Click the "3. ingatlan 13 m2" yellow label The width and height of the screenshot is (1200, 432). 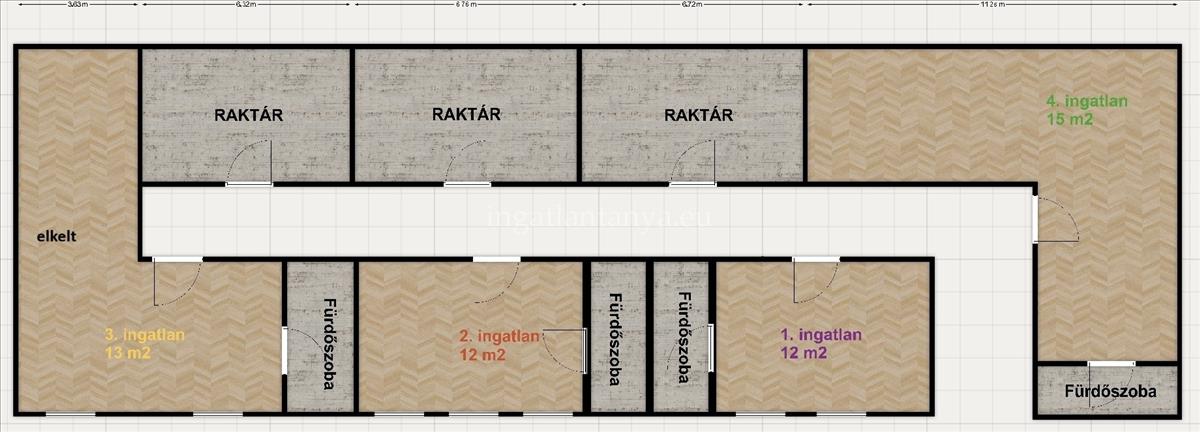[x=146, y=343]
